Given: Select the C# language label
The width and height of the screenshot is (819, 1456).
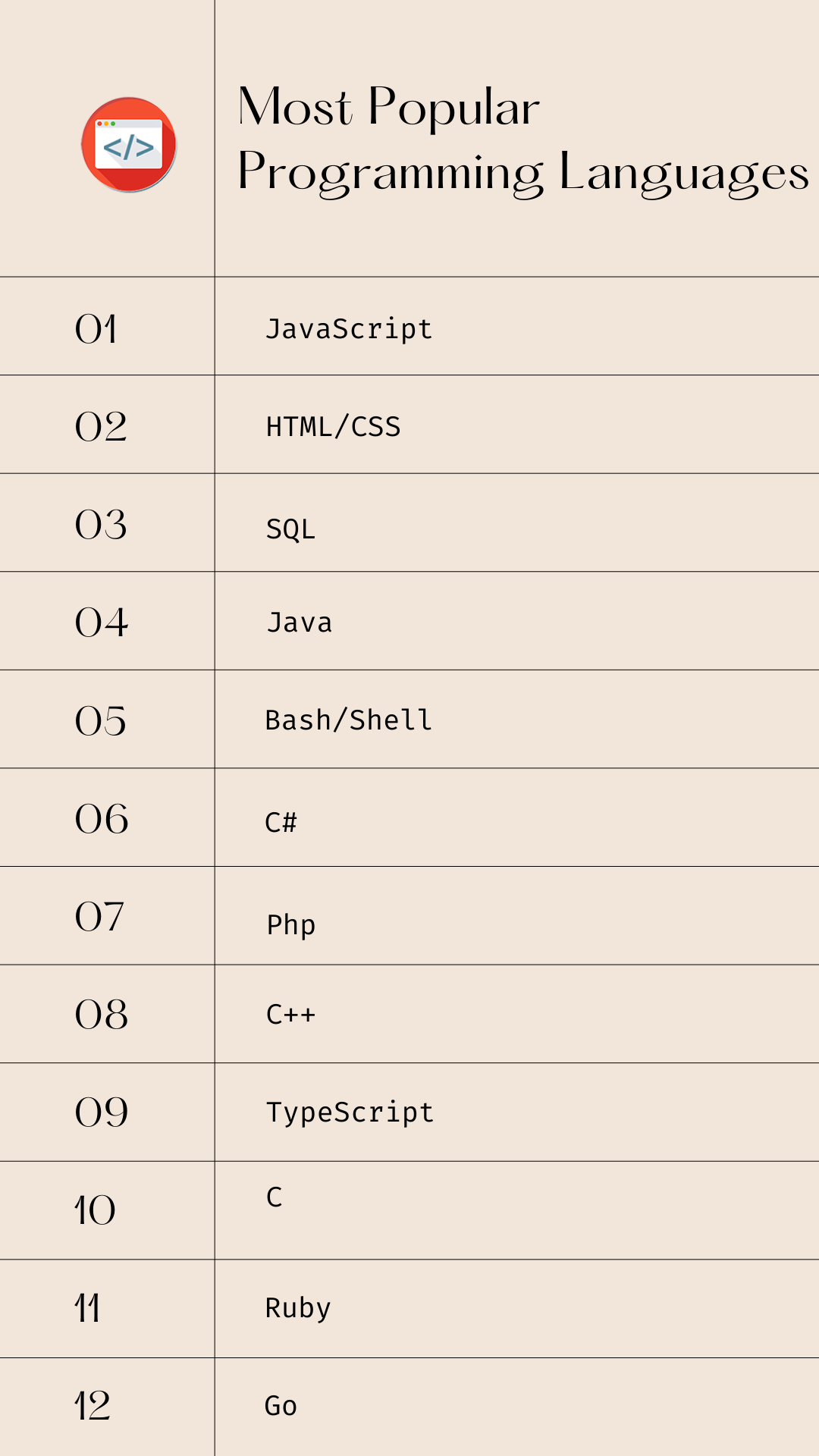Looking at the screenshot, I should click(x=281, y=822).
